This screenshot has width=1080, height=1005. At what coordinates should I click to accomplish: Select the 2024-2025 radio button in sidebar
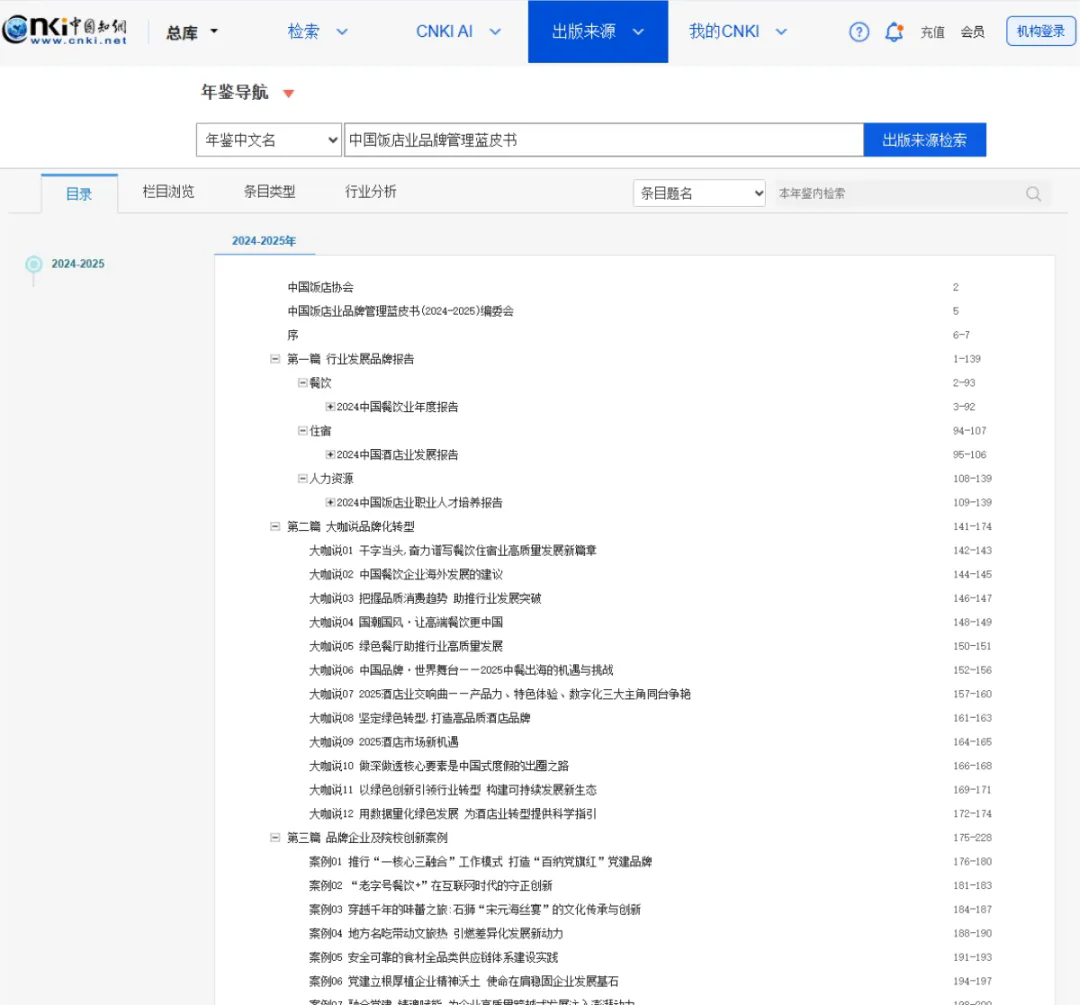coord(31,264)
